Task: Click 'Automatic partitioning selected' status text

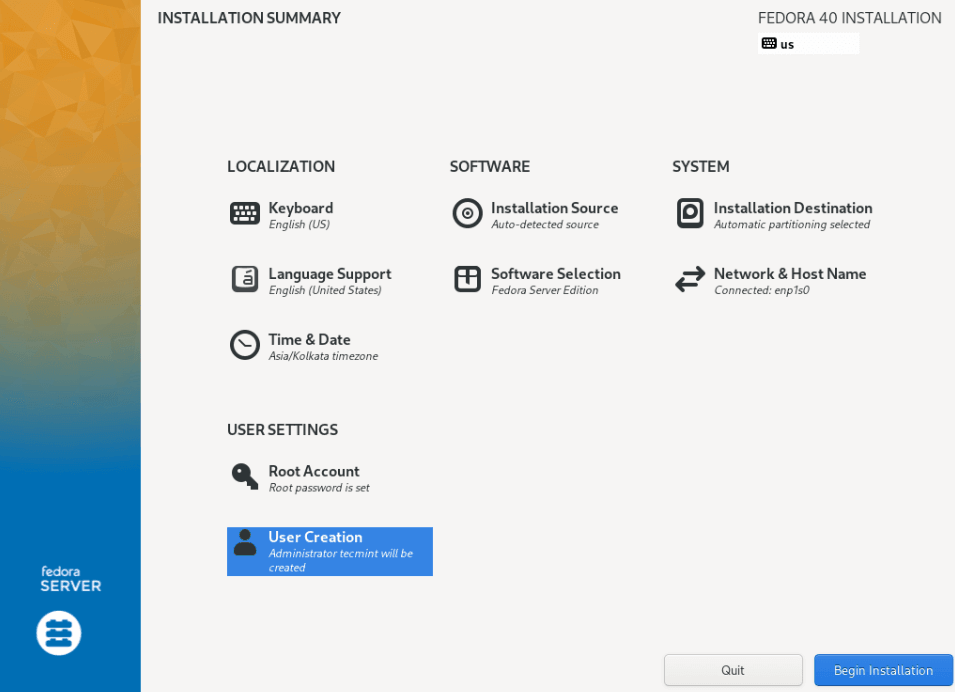Action: coord(792,224)
